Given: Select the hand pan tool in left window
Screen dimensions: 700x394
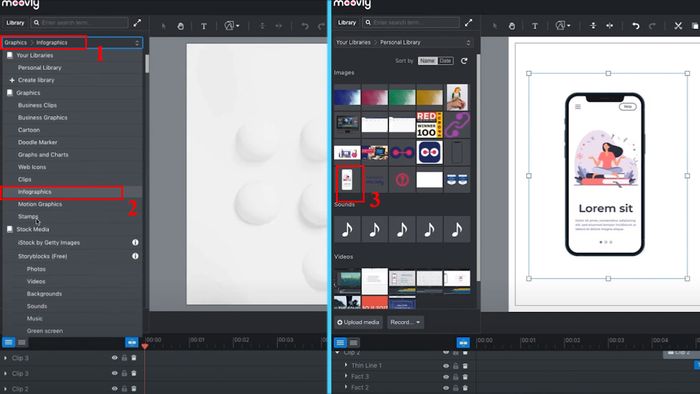Looking at the screenshot, I should 180,26.
